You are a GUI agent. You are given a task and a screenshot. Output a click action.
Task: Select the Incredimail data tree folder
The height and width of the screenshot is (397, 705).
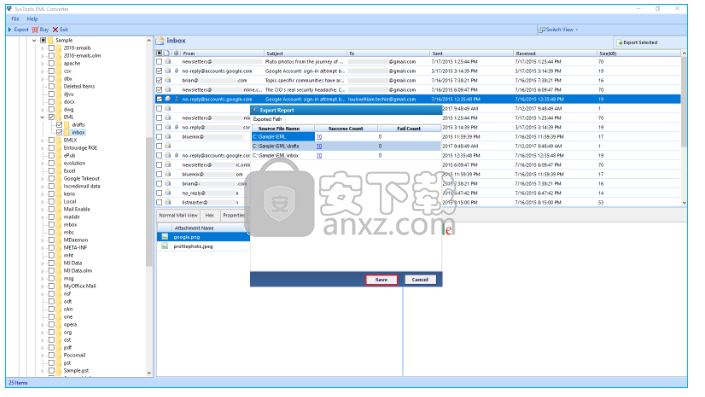(x=82, y=187)
